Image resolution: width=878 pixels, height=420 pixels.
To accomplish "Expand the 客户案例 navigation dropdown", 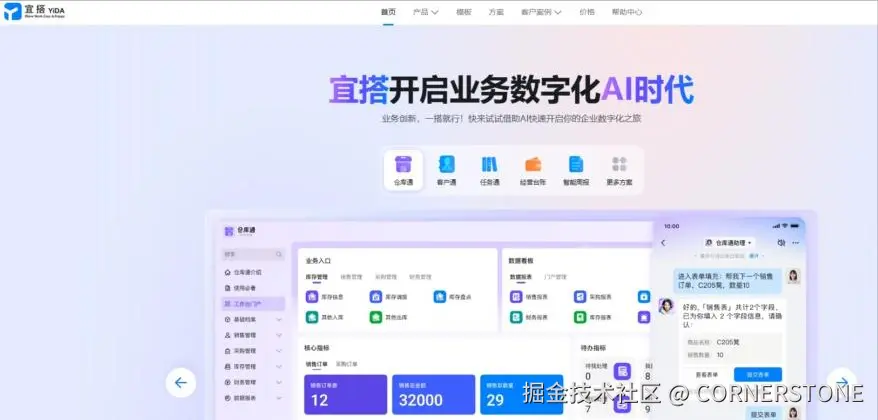I will coord(541,12).
